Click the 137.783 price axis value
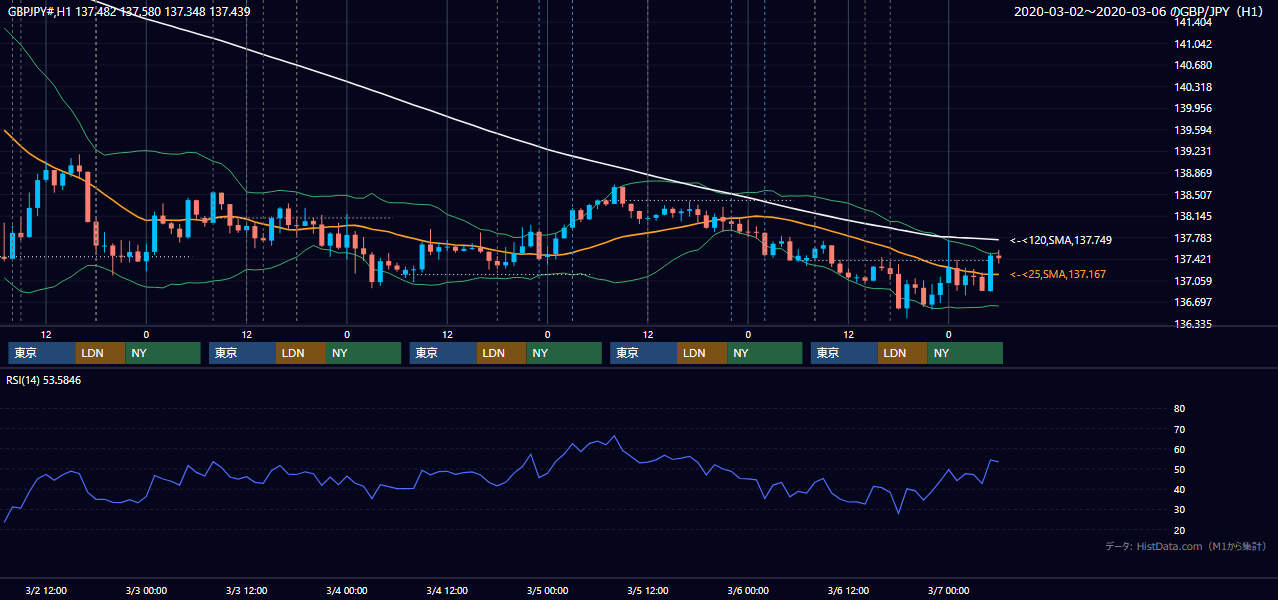This screenshot has height=600, width=1278. pyautogui.click(x=1192, y=238)
